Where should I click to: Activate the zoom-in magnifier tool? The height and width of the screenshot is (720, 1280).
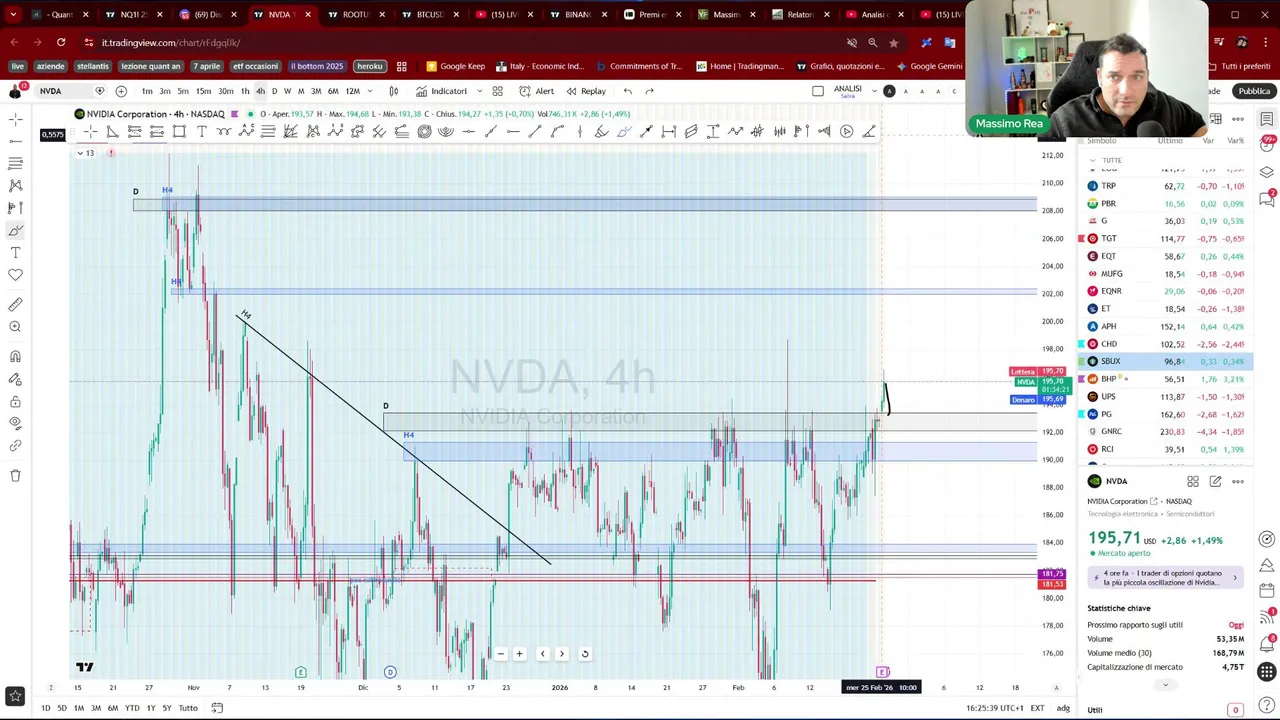pyautogui.click(x=15, y=327)
